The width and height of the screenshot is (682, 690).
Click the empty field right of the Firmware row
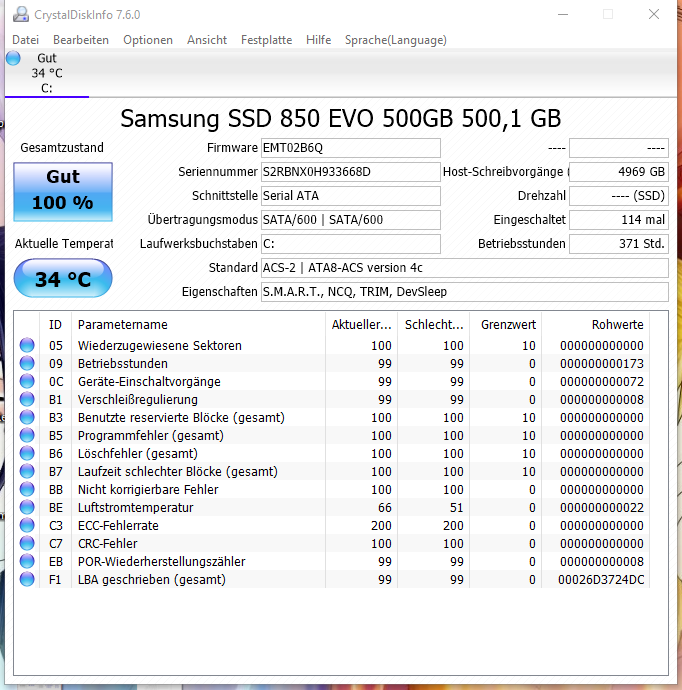pos(619,148)
